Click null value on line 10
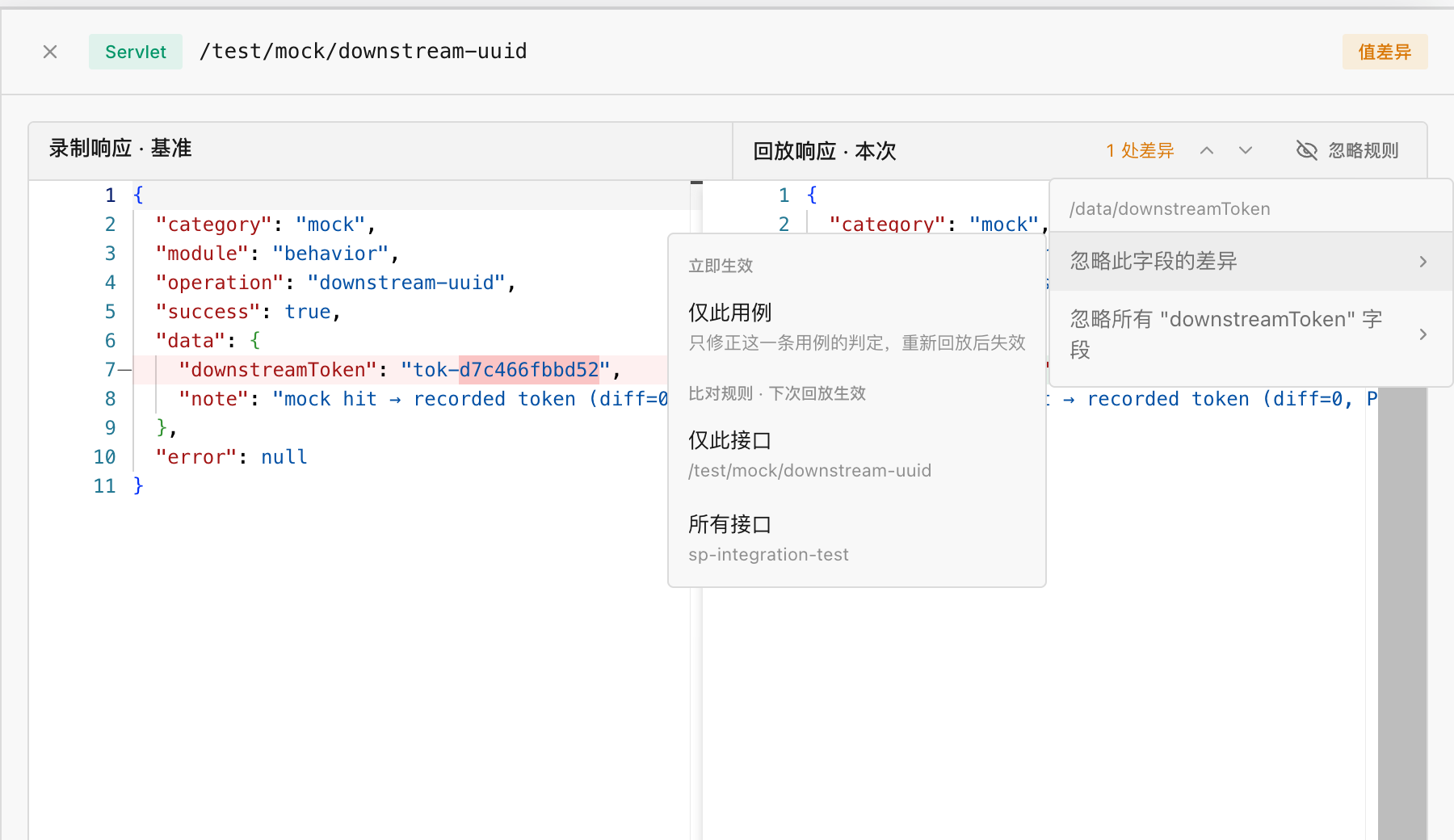The width and height of the screenshot is (1454, 840). pyautogui.click(x=284, y=457)
